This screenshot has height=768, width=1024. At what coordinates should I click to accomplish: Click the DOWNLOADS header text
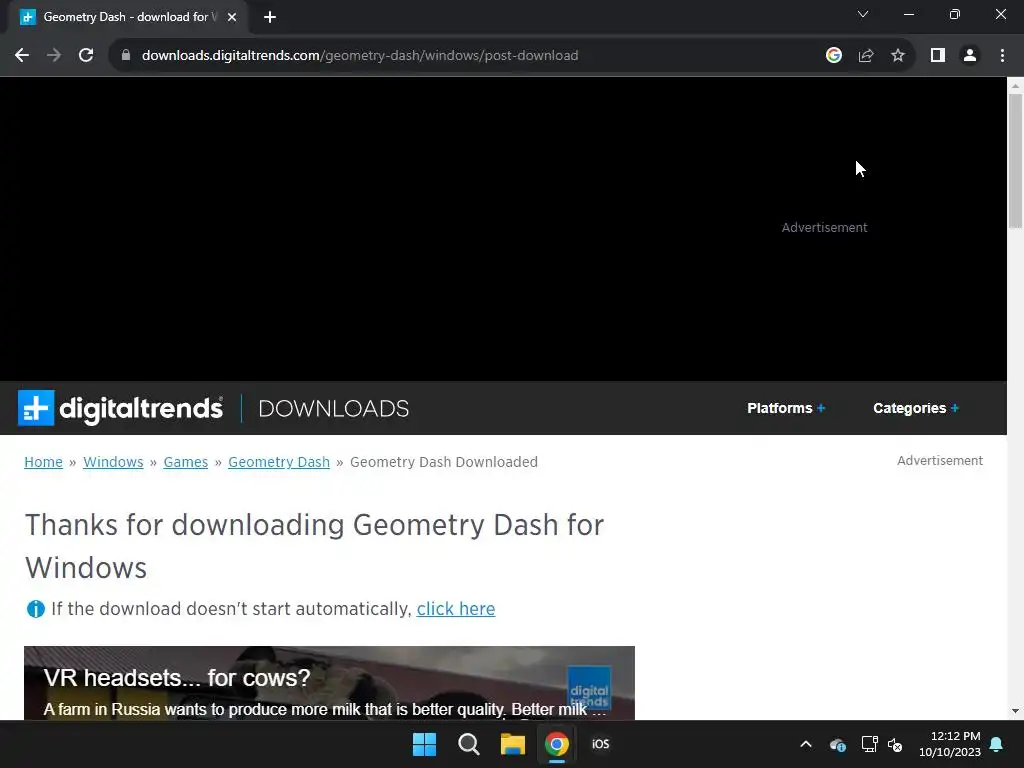(x=334, y=408)
